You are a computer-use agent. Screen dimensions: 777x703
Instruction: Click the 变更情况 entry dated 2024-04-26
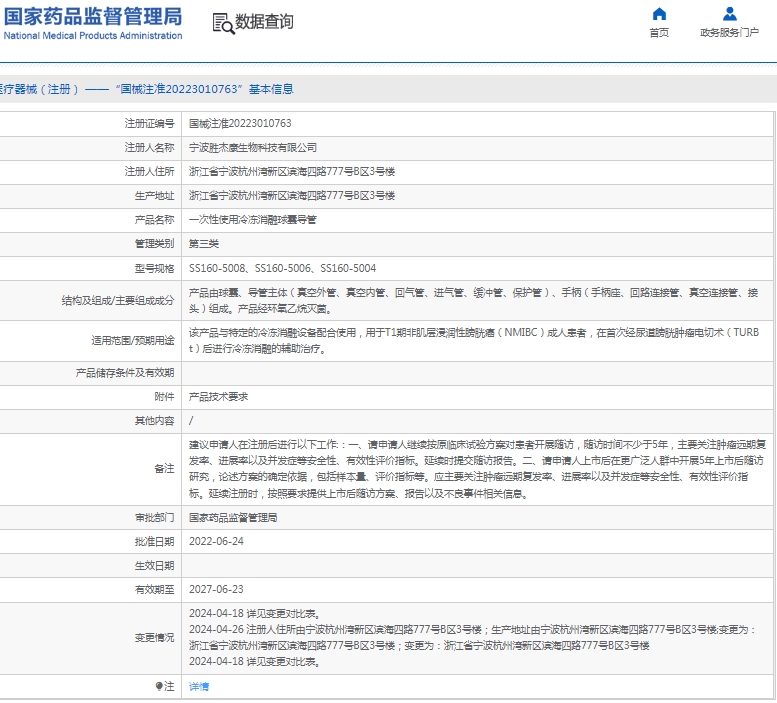(x=472, y=638)
